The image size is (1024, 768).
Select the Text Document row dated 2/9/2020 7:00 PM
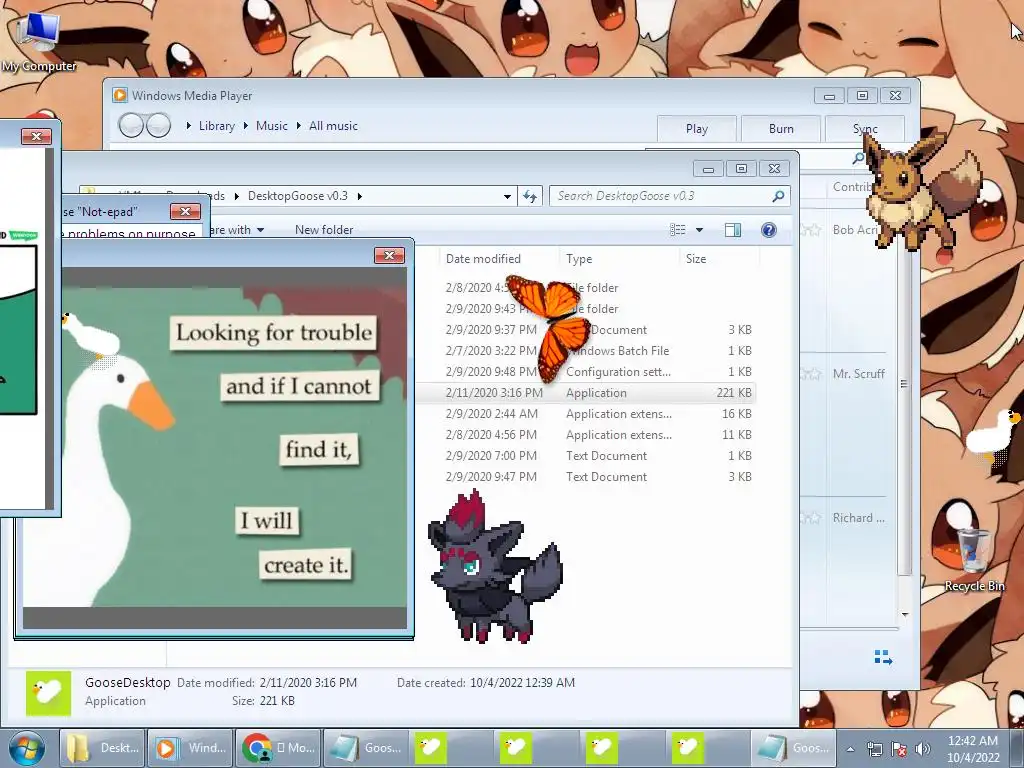pos(586,455)
